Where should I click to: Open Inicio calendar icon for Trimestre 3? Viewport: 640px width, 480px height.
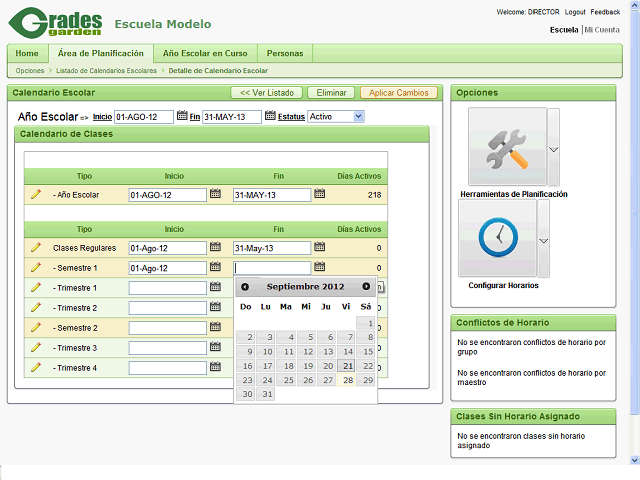pyautogui.click(x=215, y=347)
